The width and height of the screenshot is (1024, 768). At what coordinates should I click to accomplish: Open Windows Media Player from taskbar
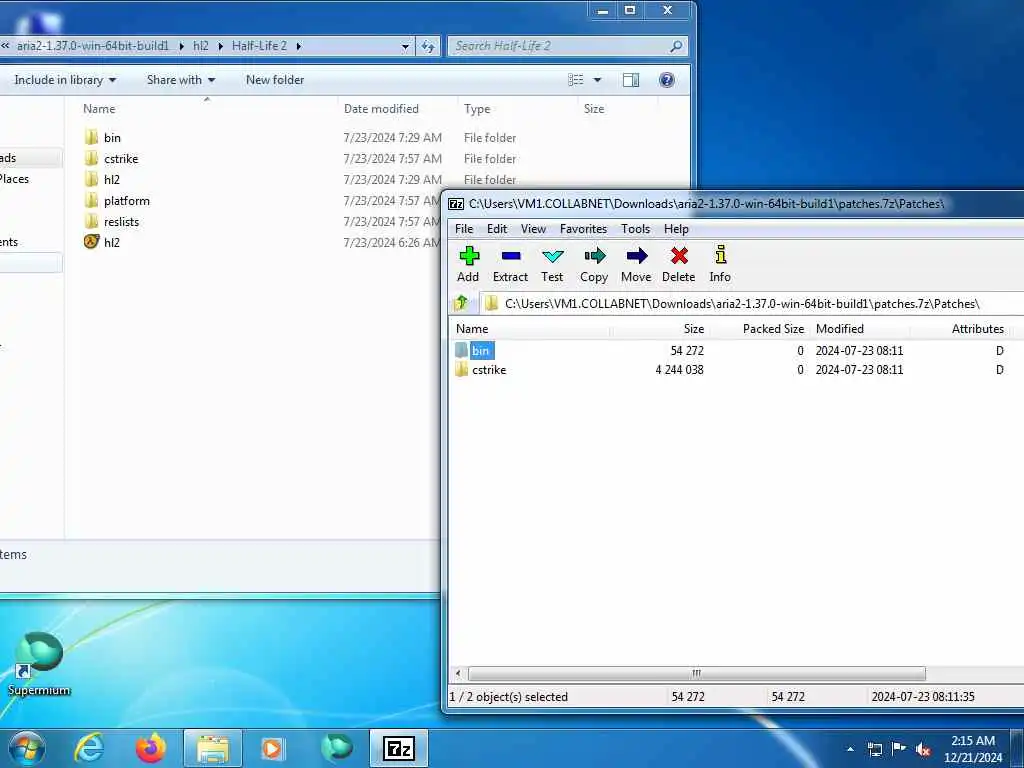272,748
